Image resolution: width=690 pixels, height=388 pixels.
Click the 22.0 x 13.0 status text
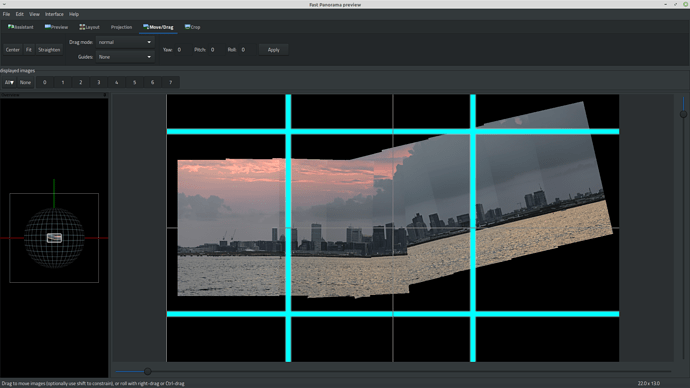click(649, 383)
